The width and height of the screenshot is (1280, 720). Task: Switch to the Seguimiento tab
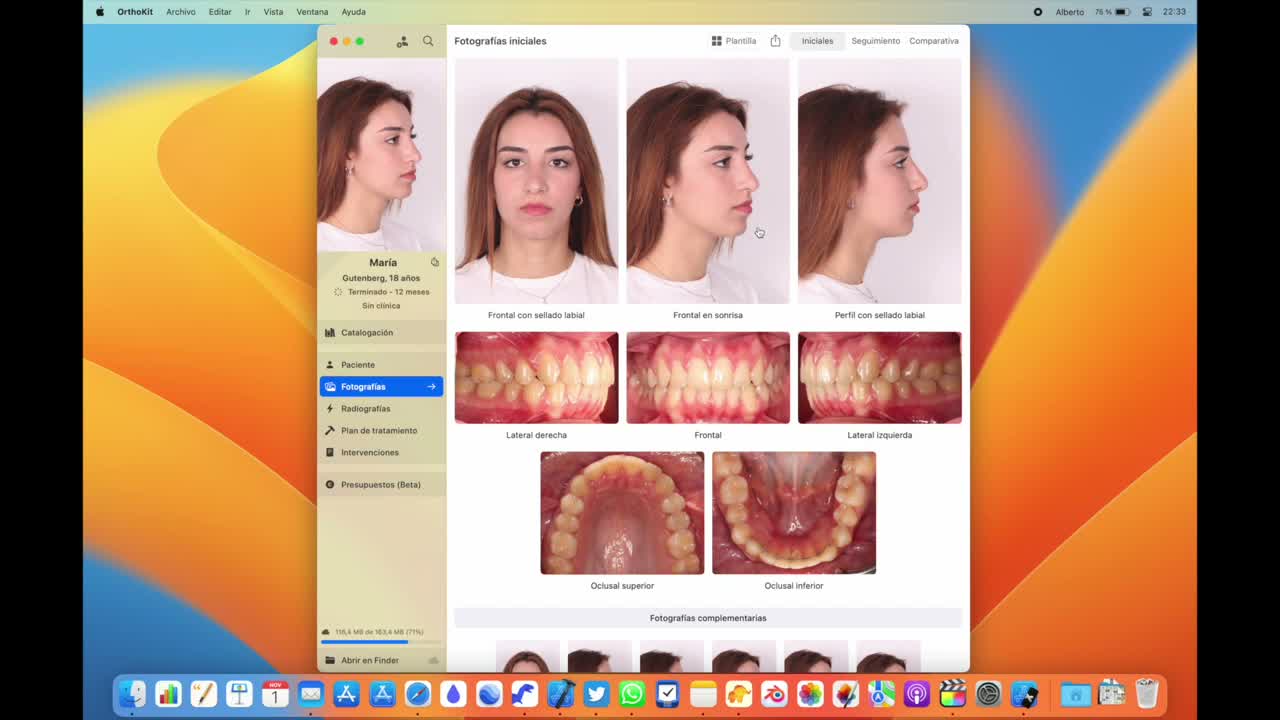tap(875, 41)
